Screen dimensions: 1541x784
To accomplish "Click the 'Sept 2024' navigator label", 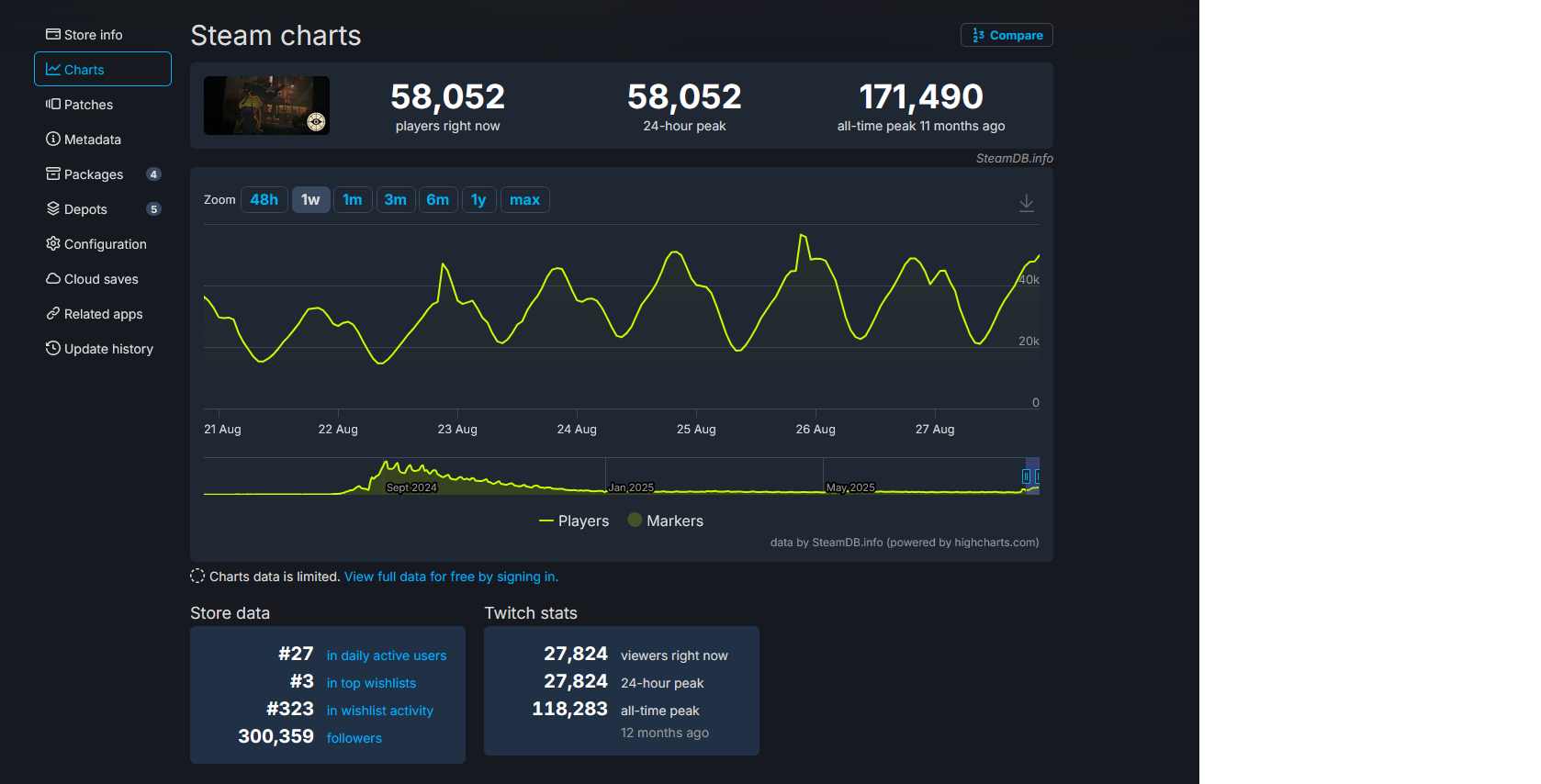I will click(x=411, y=487).
